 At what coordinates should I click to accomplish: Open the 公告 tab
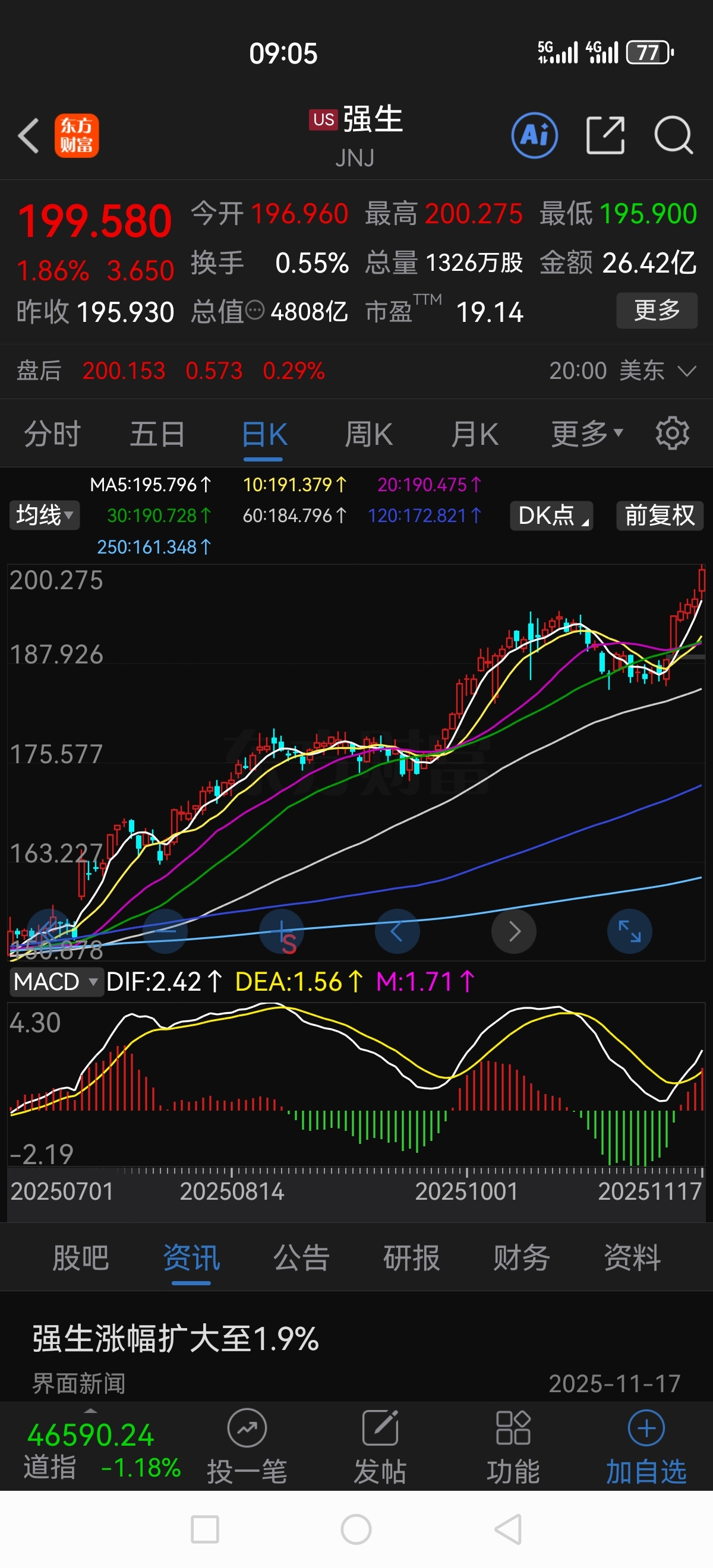301,1257
